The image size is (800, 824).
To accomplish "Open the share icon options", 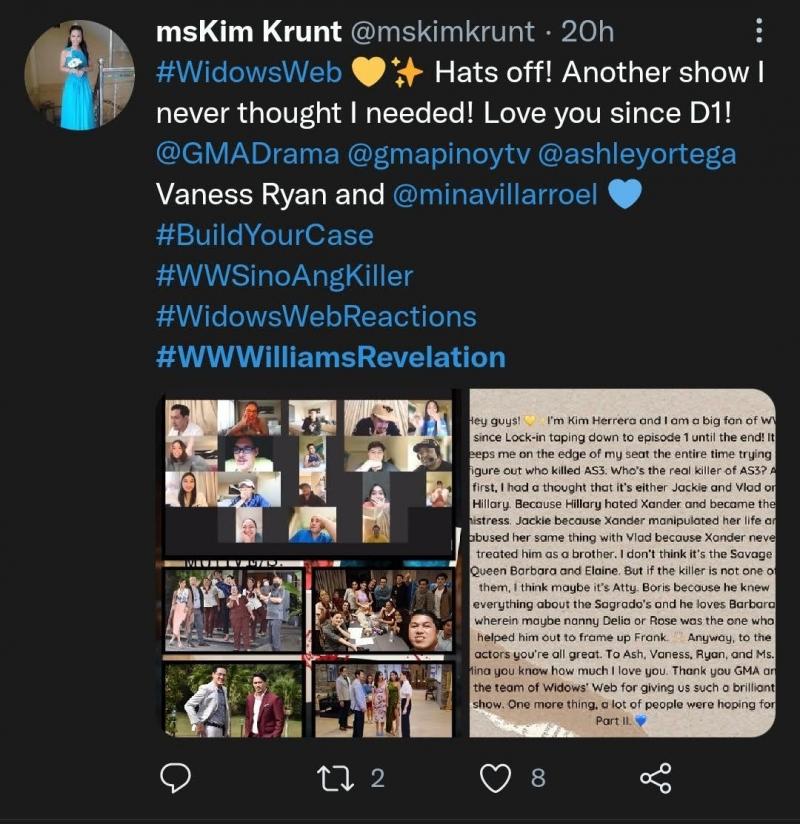I will tap(655, 778).
